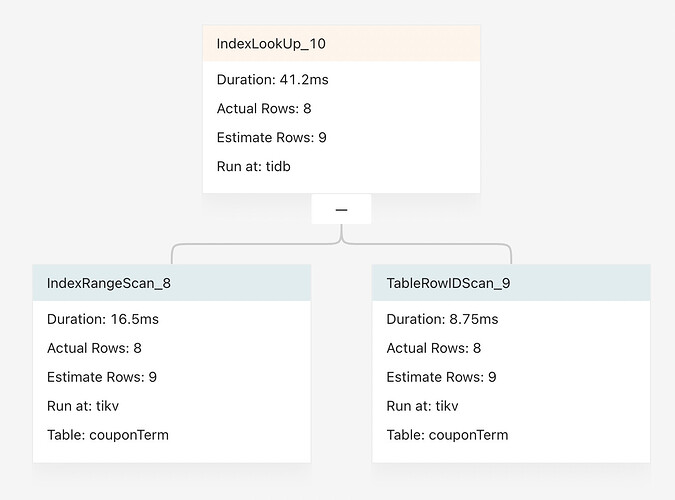Click Actual Rows in the TableRowIDScan_9 node
The height and width of the screenshot is (500, 675).
pyautogui.click(x=434, y=348)
